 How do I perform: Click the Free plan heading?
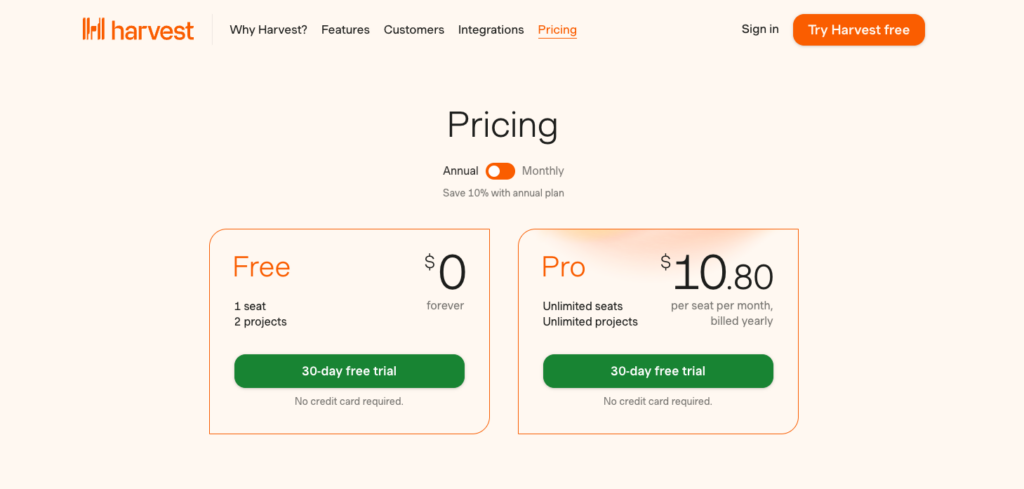pos(261,267)
